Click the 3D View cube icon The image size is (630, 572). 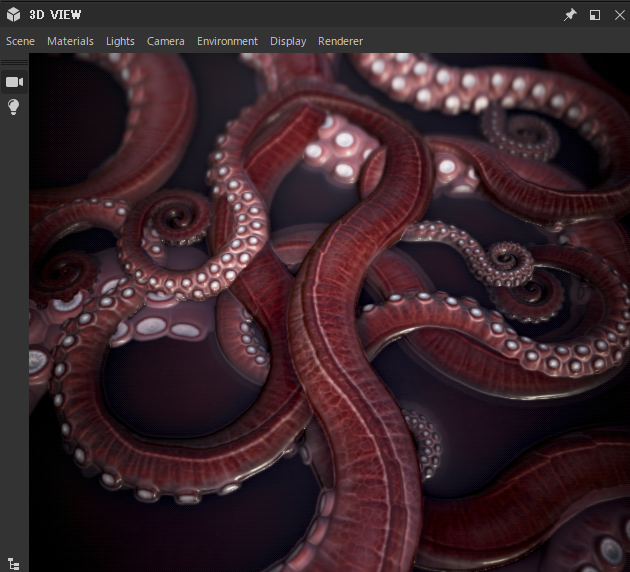[14, 15]
